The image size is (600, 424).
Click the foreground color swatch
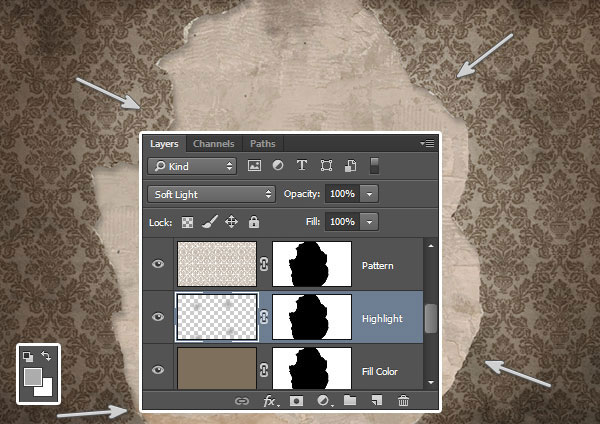pos(32,376)
